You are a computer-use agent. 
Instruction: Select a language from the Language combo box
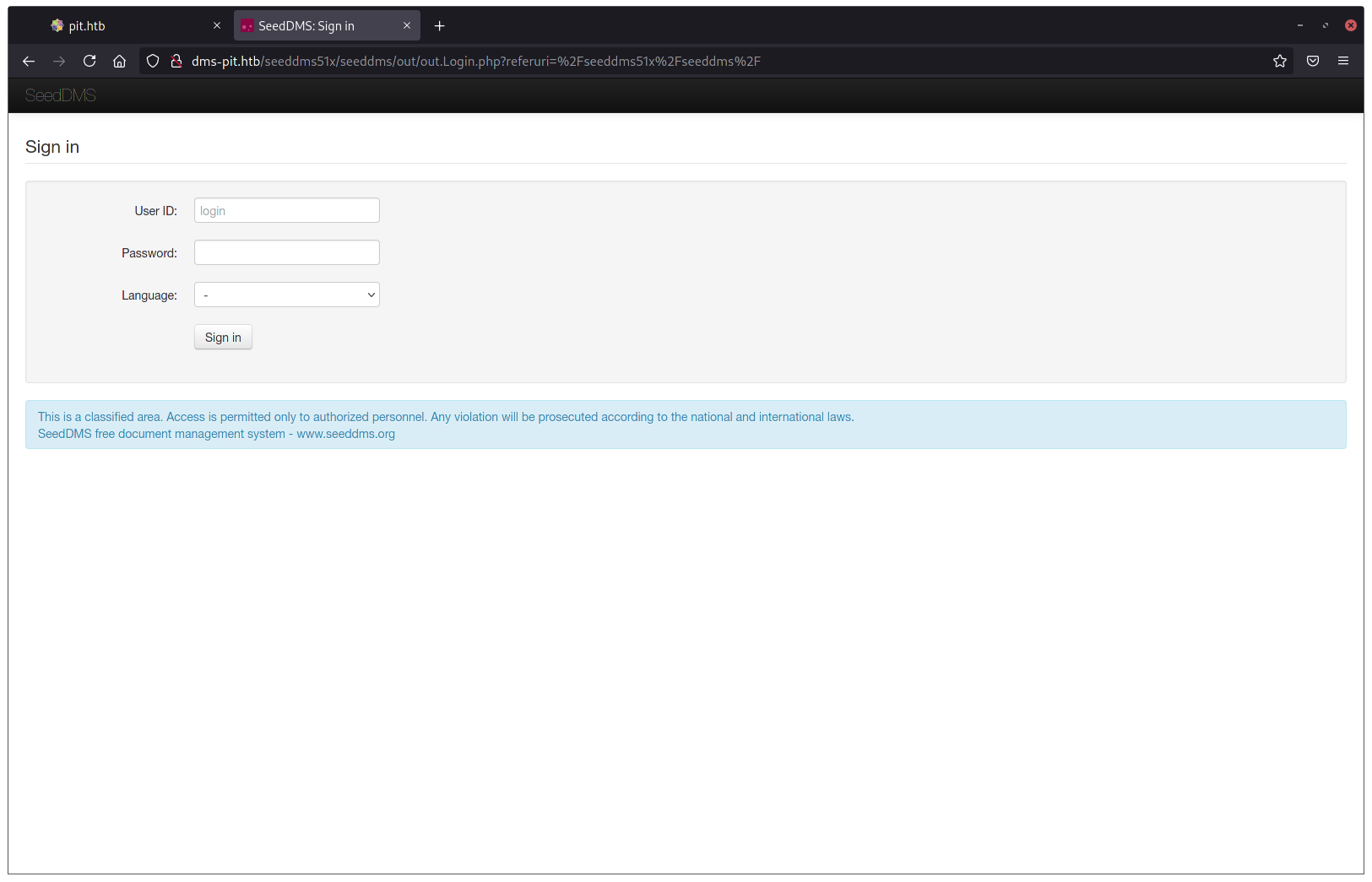click(286, 295)
